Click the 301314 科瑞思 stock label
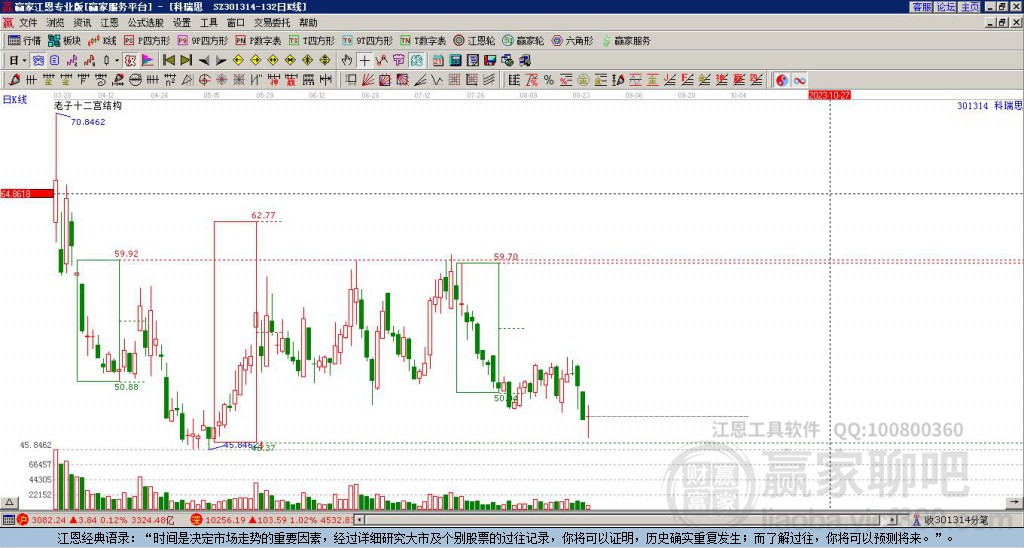Screen dimensions: 1024x548 (989, 105)
